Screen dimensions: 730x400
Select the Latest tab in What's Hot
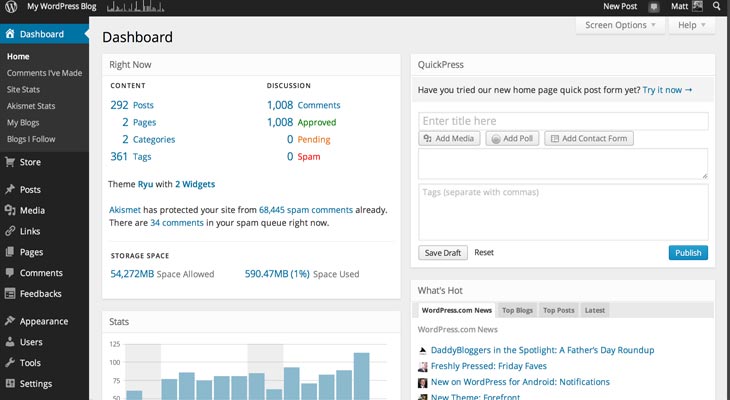click(594, 311)
